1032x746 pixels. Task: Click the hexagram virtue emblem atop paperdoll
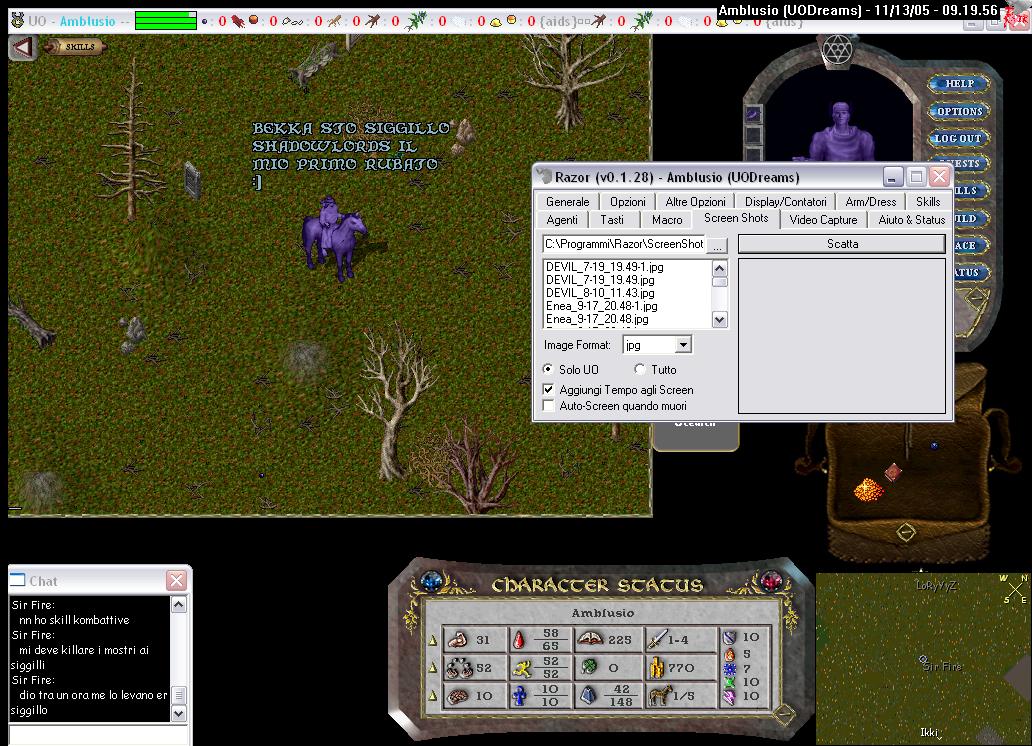click(837, 49)
